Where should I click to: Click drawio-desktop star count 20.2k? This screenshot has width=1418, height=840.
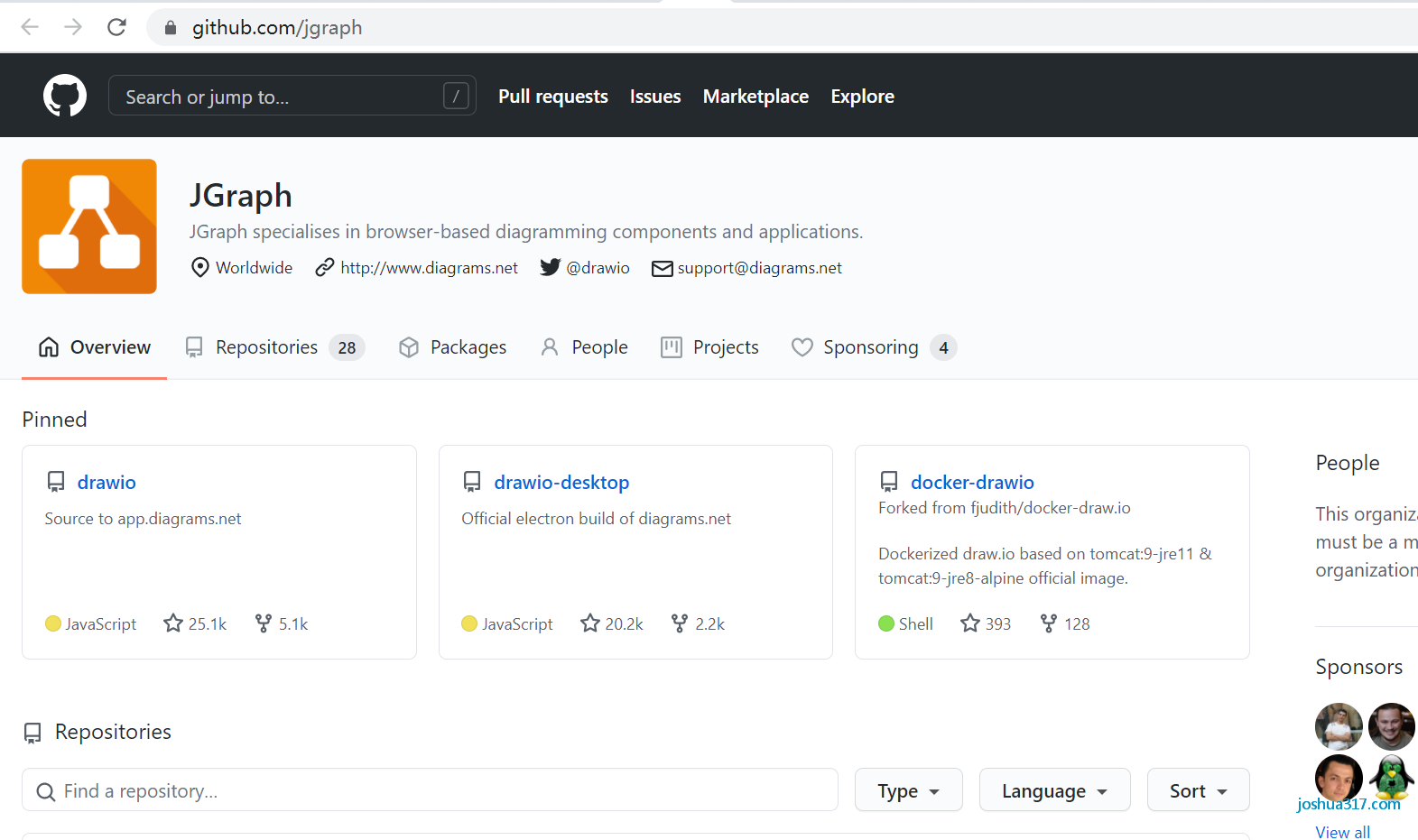[x=612, y=623]
